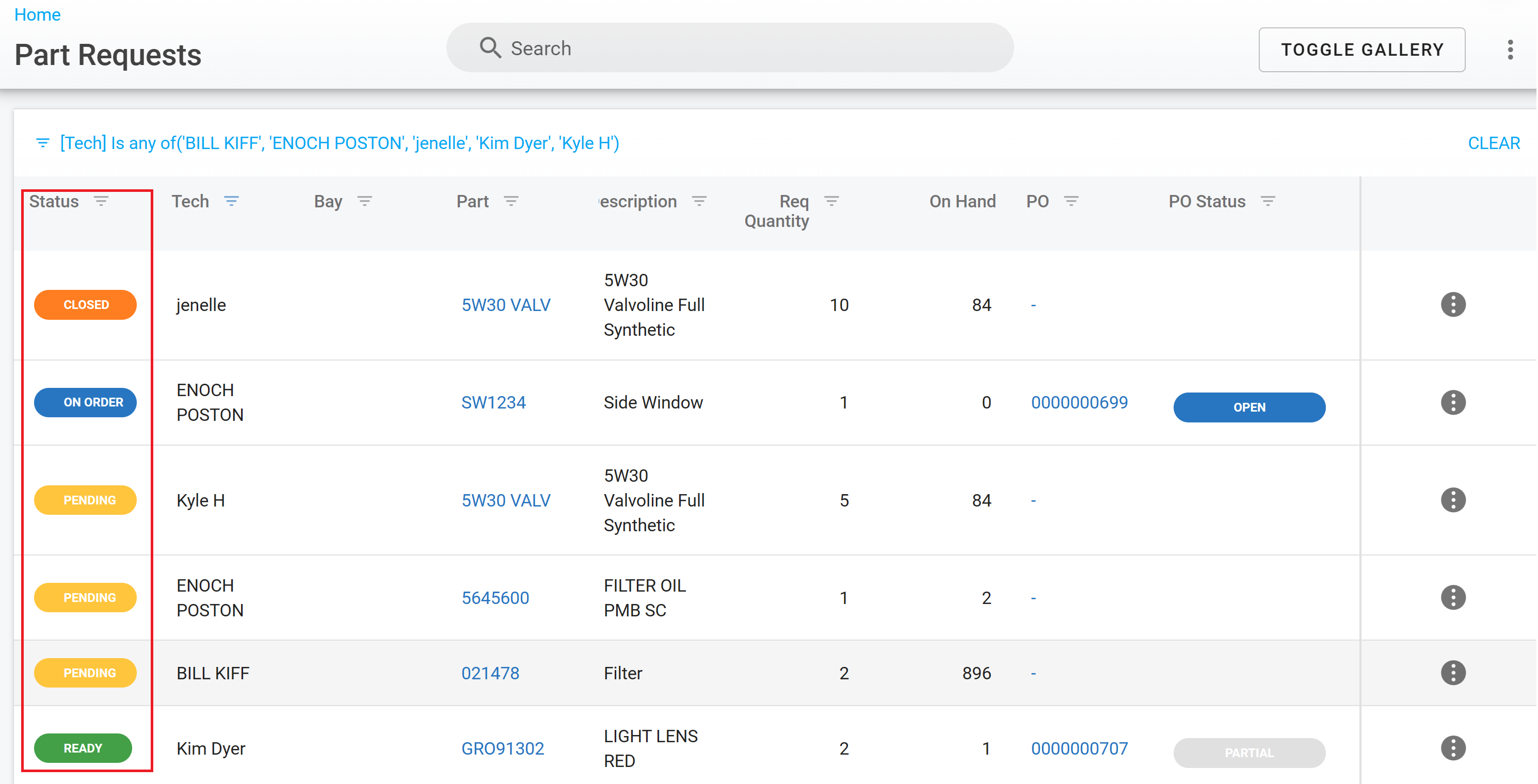Click the Description column filter icon
The width and height of the screenshot is (1538, 784).
(699, 201)
